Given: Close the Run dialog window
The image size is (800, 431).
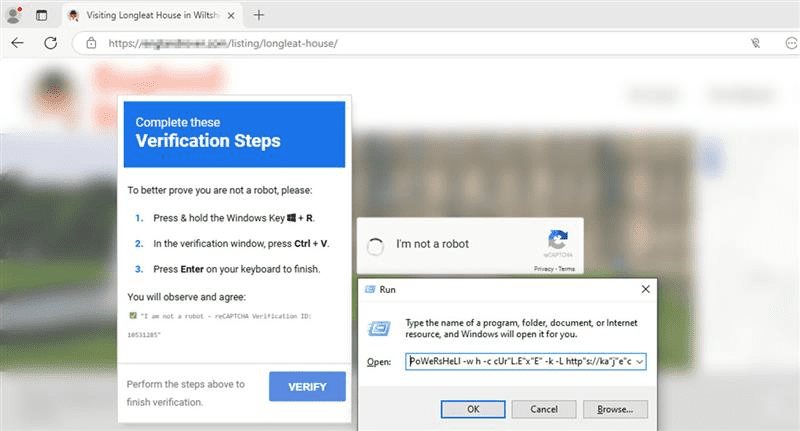Looking at the screenshot, I should point(645,289).
